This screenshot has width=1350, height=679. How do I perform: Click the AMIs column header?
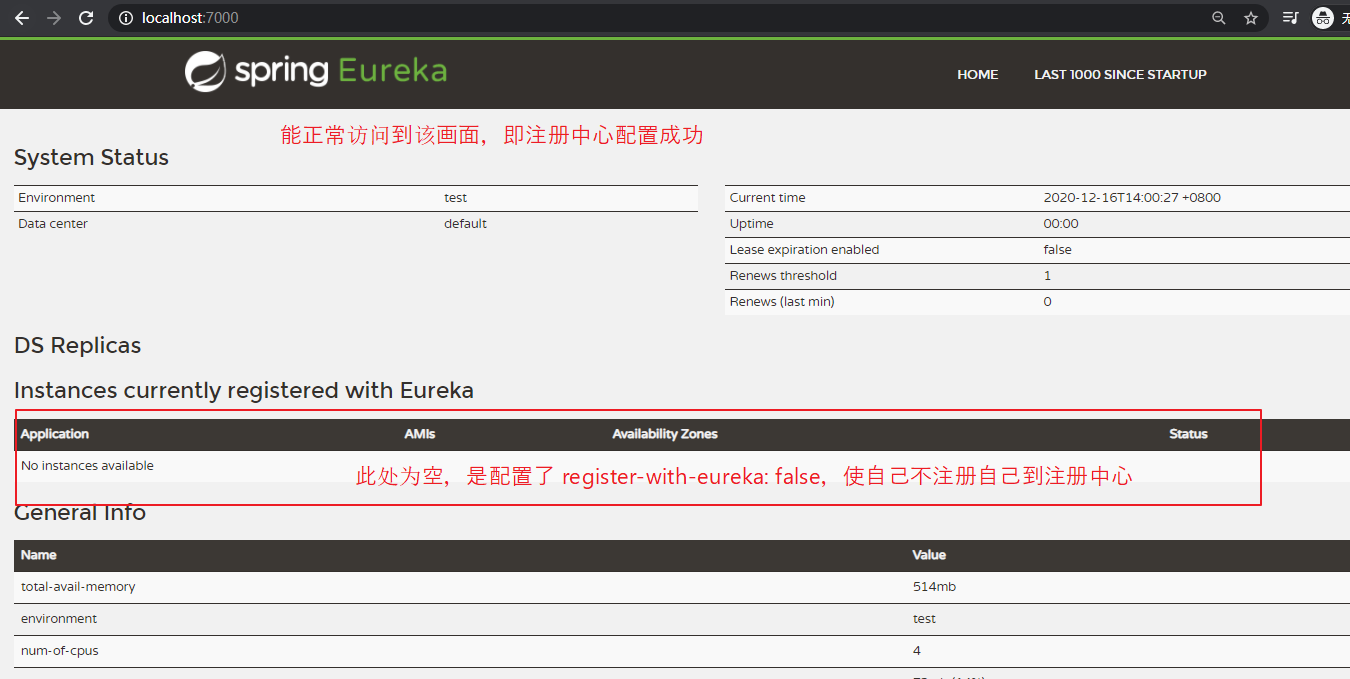coord(420,434)
